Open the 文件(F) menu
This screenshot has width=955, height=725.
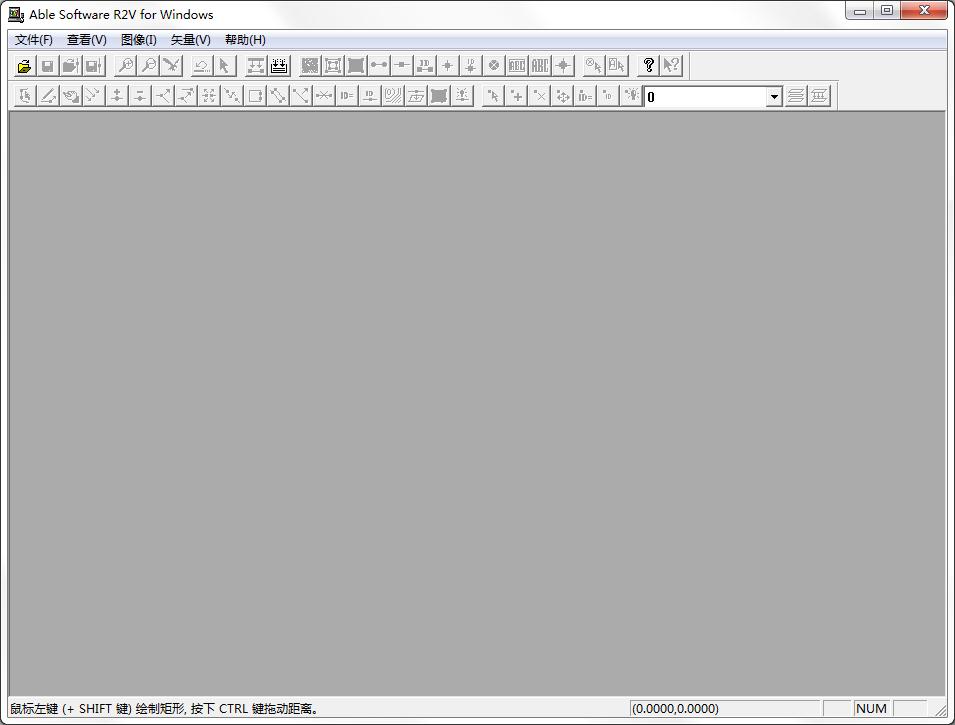click(x=32, y=40)
